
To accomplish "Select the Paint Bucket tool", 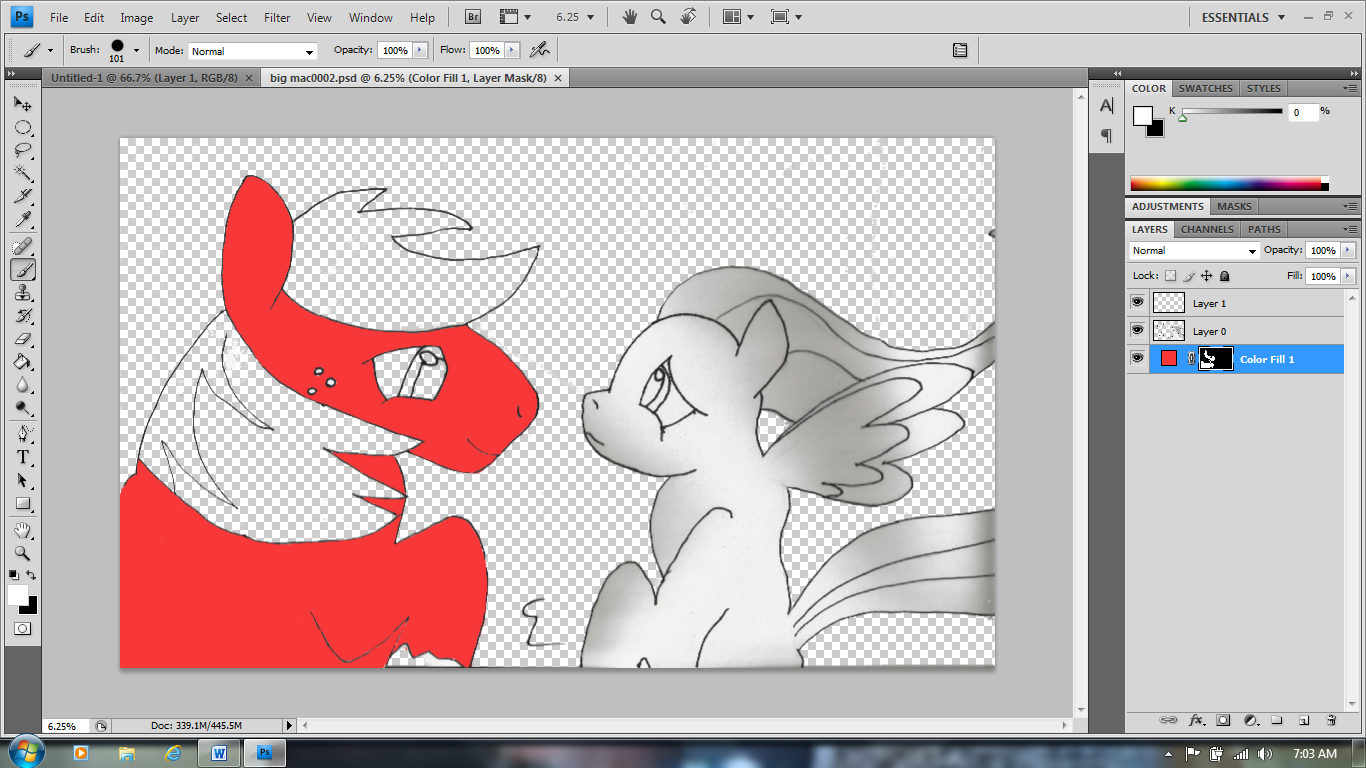I will point(22,362).
